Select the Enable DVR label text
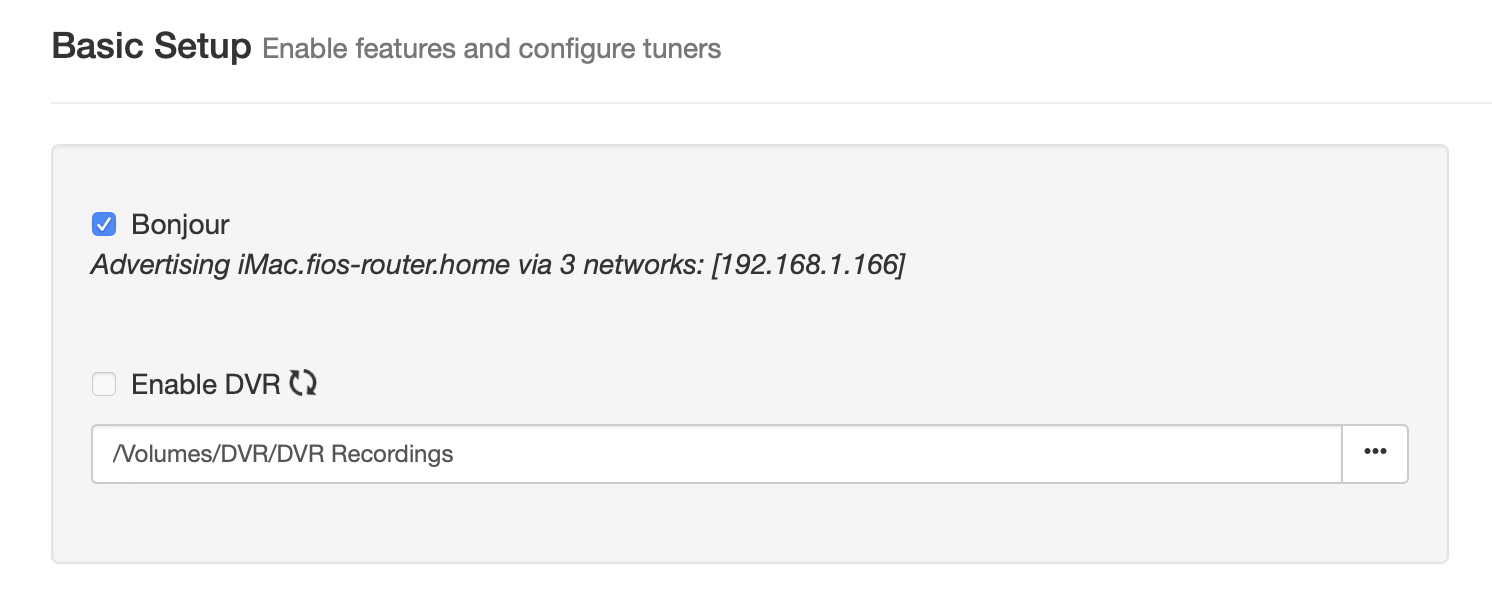Screen dimensions: 1492x590 206,384
